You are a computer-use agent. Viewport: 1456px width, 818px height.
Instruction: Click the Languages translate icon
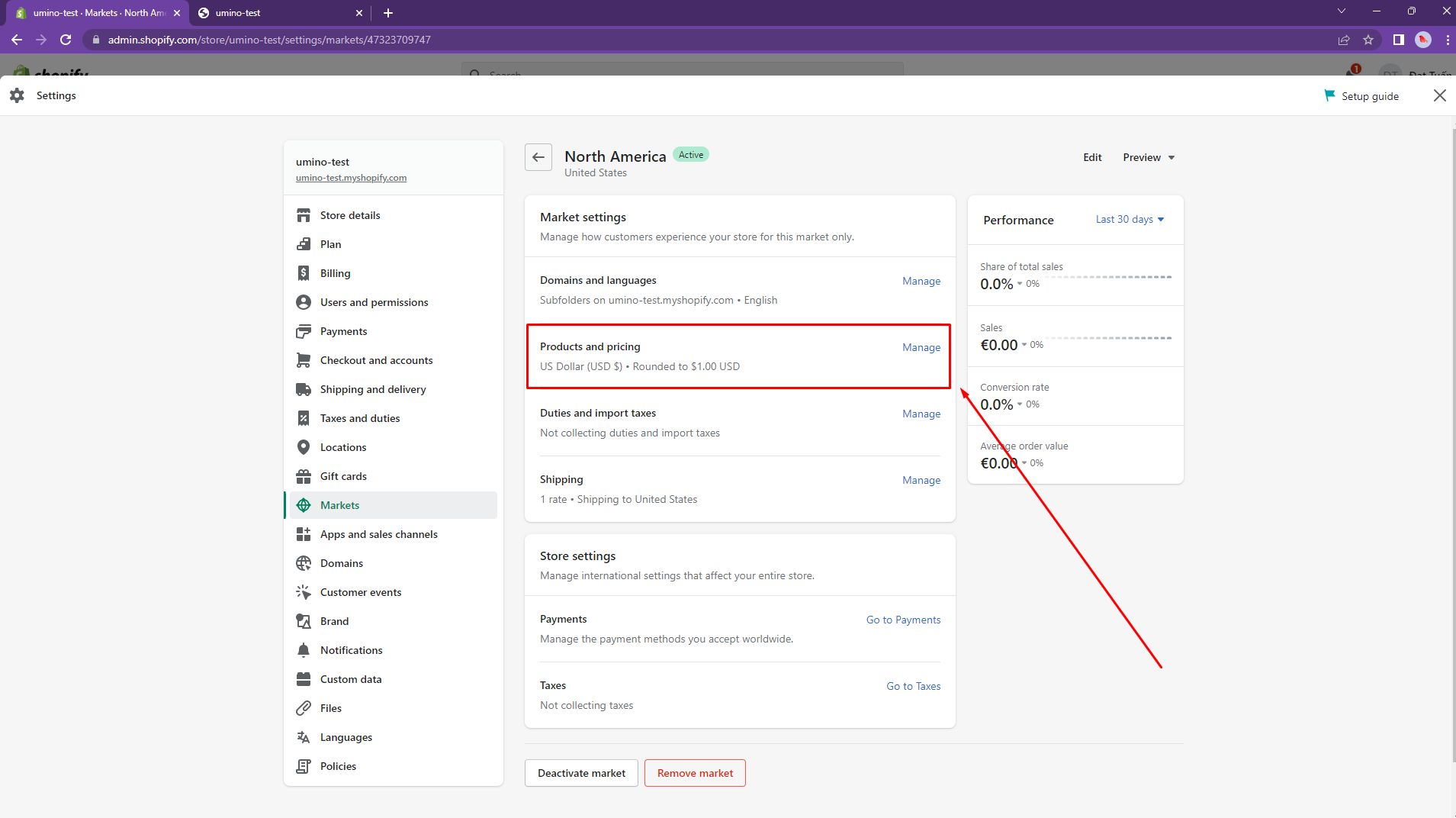(304, 737)
